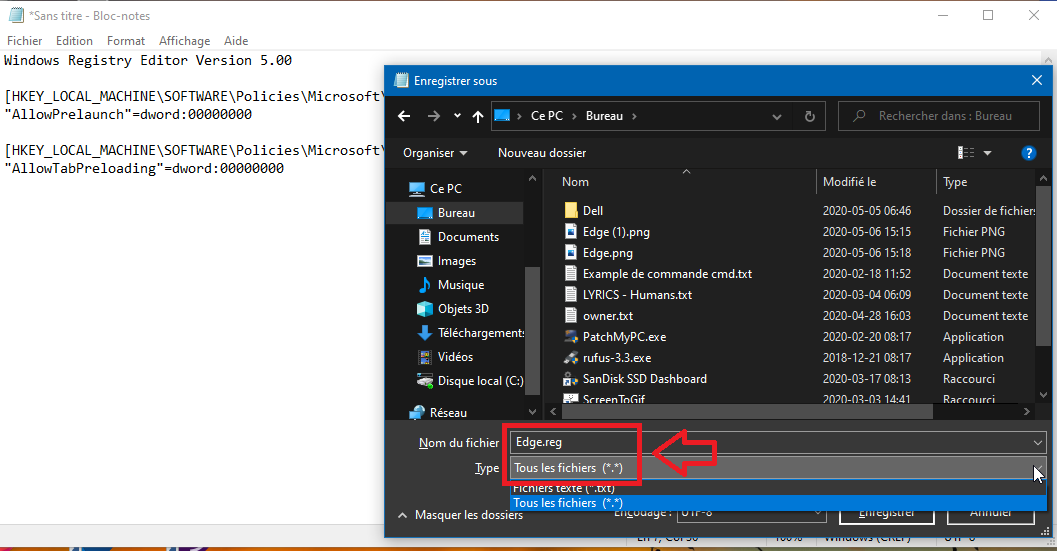Select Ce PC in navigation pane

pos(446,189)
